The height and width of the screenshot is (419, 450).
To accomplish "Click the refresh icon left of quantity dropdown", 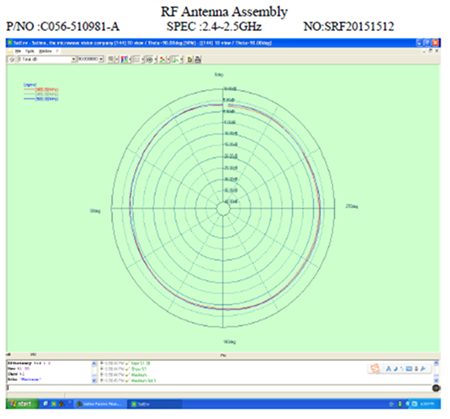I will click(x=11, y=59).
